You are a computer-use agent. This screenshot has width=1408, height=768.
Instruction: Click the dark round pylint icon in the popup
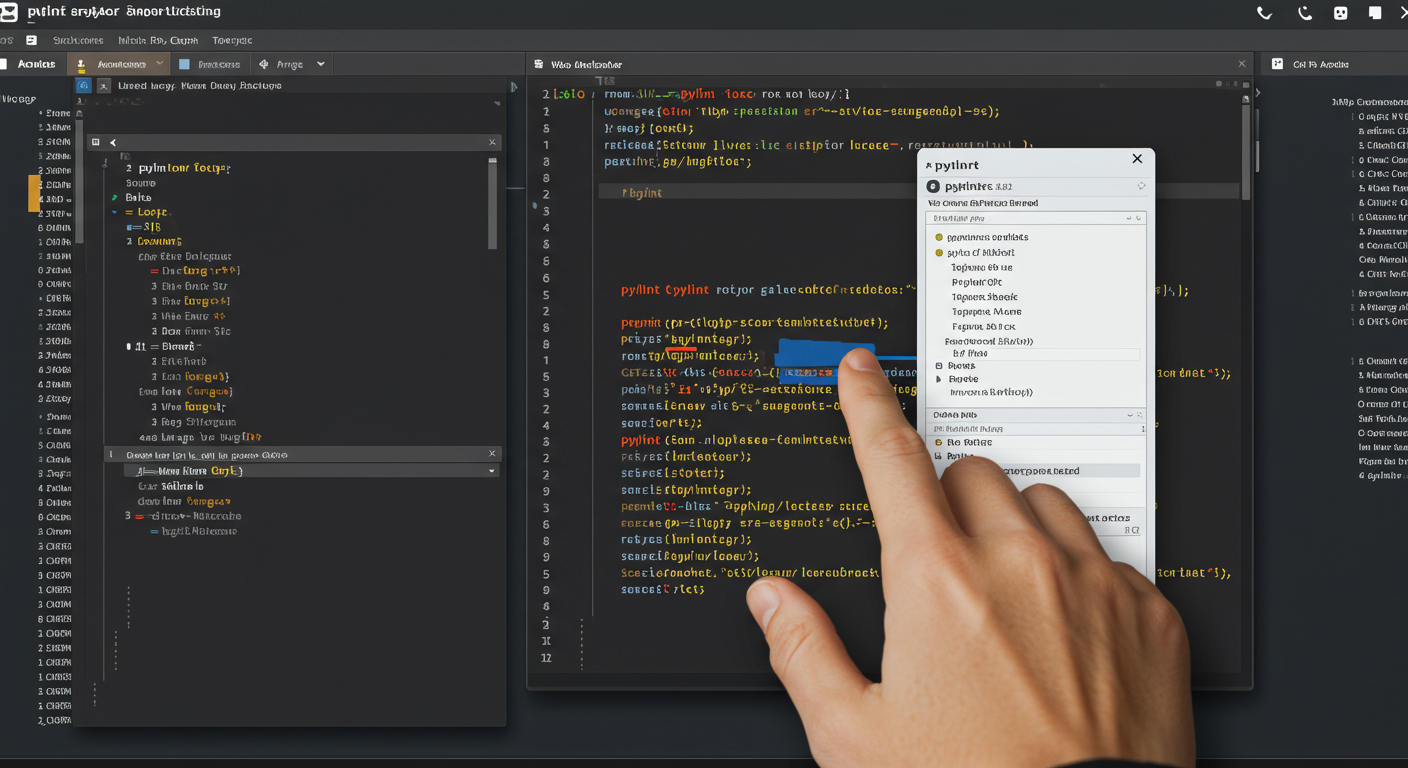tap(933, 187)
